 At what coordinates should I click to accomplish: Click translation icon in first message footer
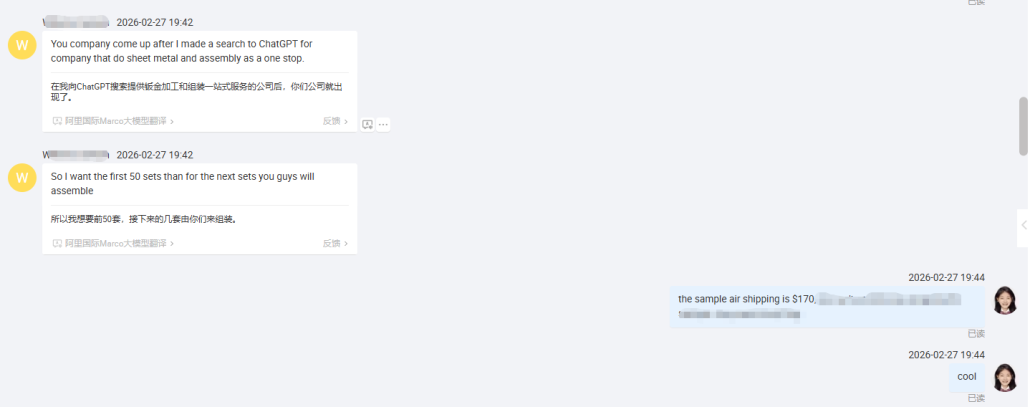pos(57,121)
